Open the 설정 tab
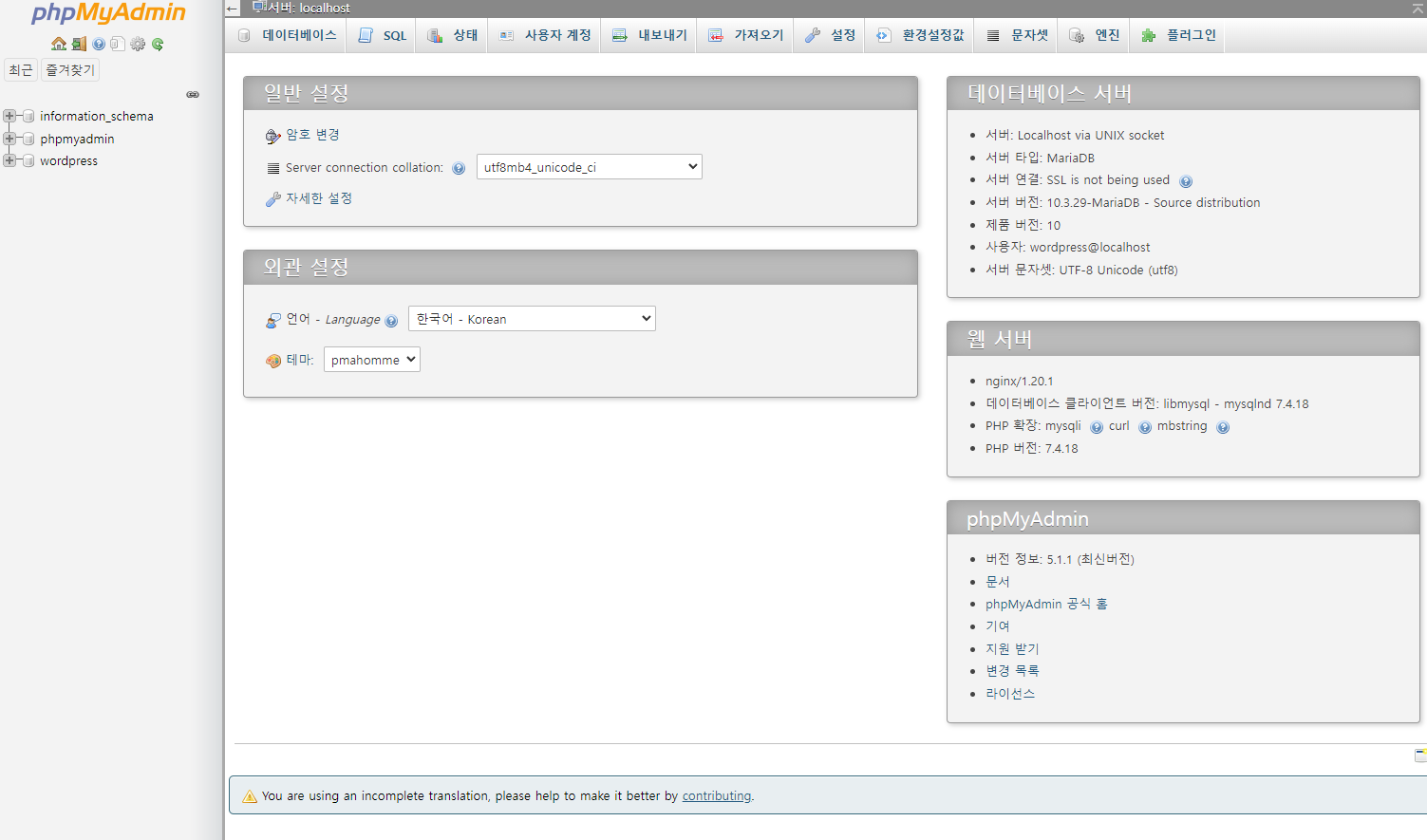 830,35
